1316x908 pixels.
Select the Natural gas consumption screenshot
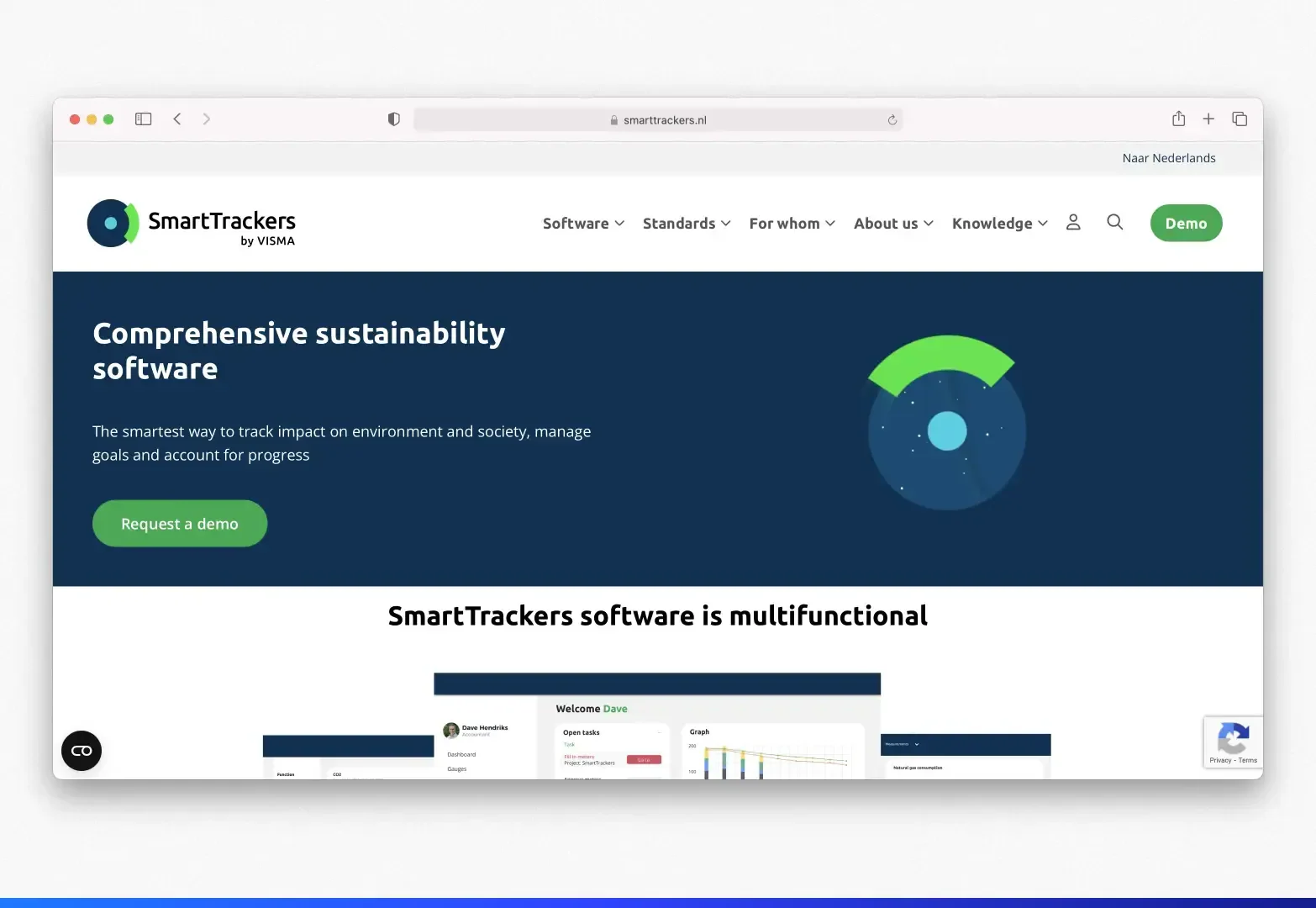click(966, 757)
